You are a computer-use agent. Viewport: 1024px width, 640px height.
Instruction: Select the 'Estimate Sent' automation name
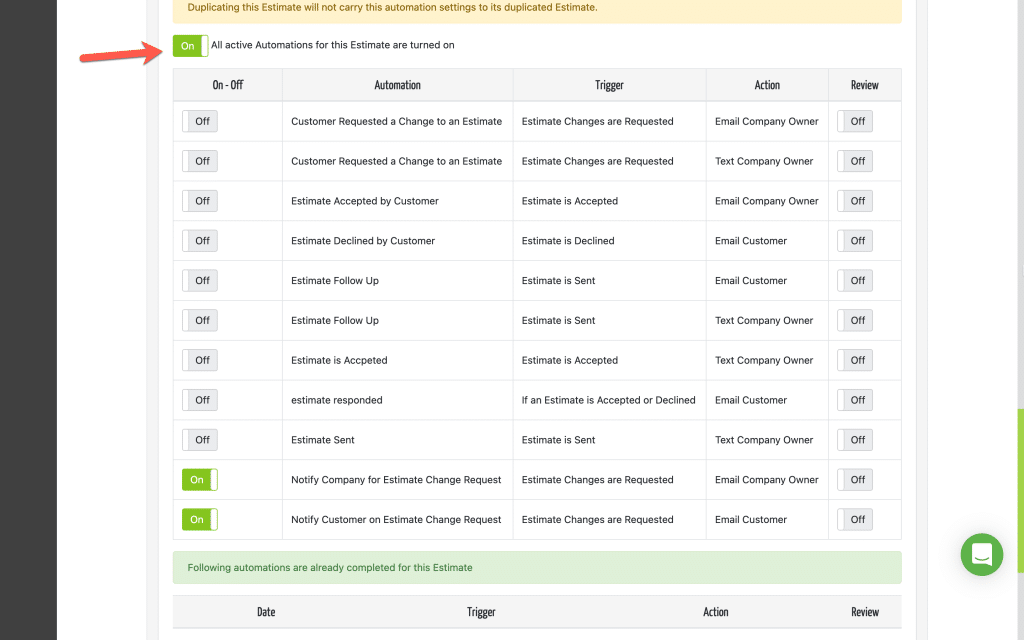pyautogui.click(x=323, y=440)
